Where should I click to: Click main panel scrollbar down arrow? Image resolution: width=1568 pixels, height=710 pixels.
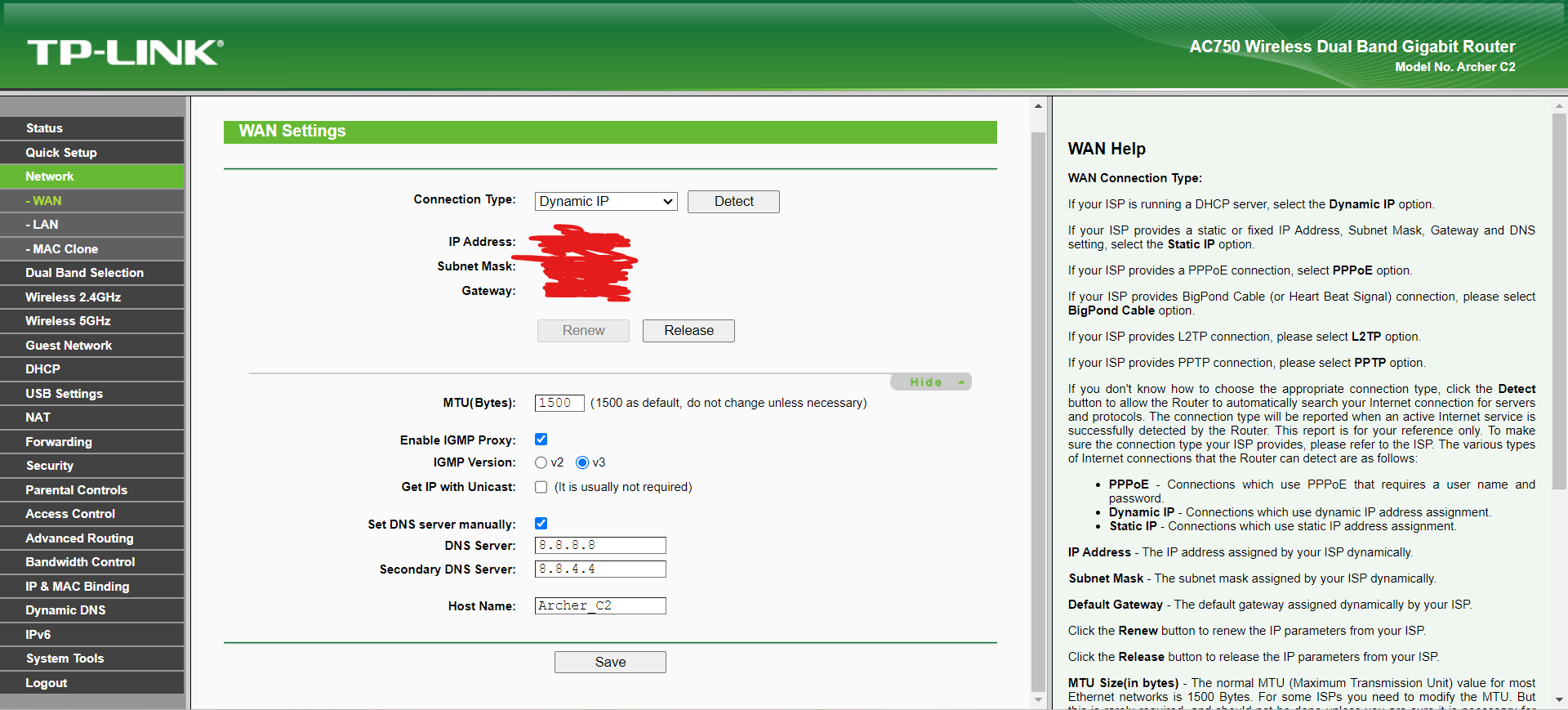pos(1038,699)
